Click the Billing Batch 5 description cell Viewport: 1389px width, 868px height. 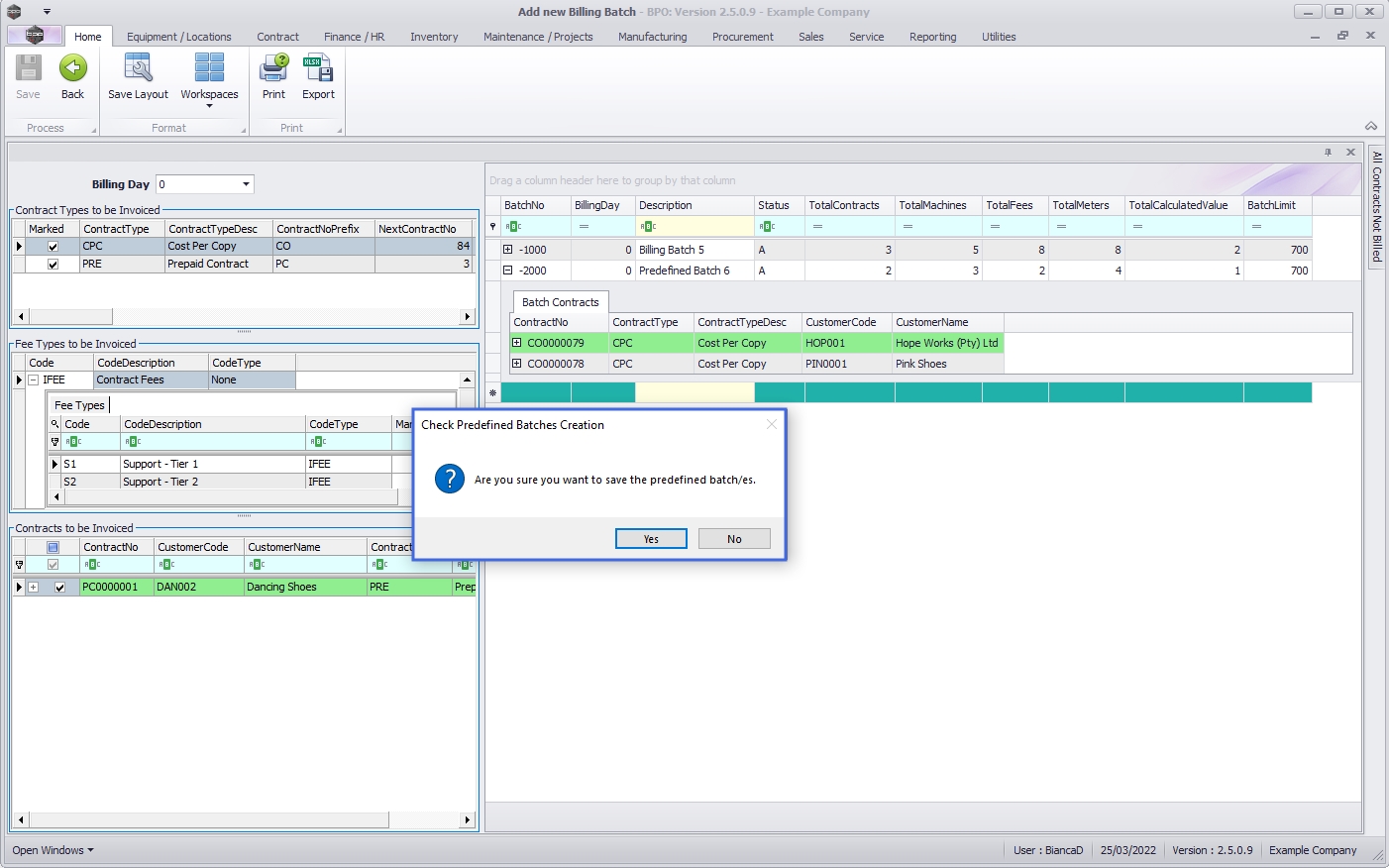[x=694, y=250]
